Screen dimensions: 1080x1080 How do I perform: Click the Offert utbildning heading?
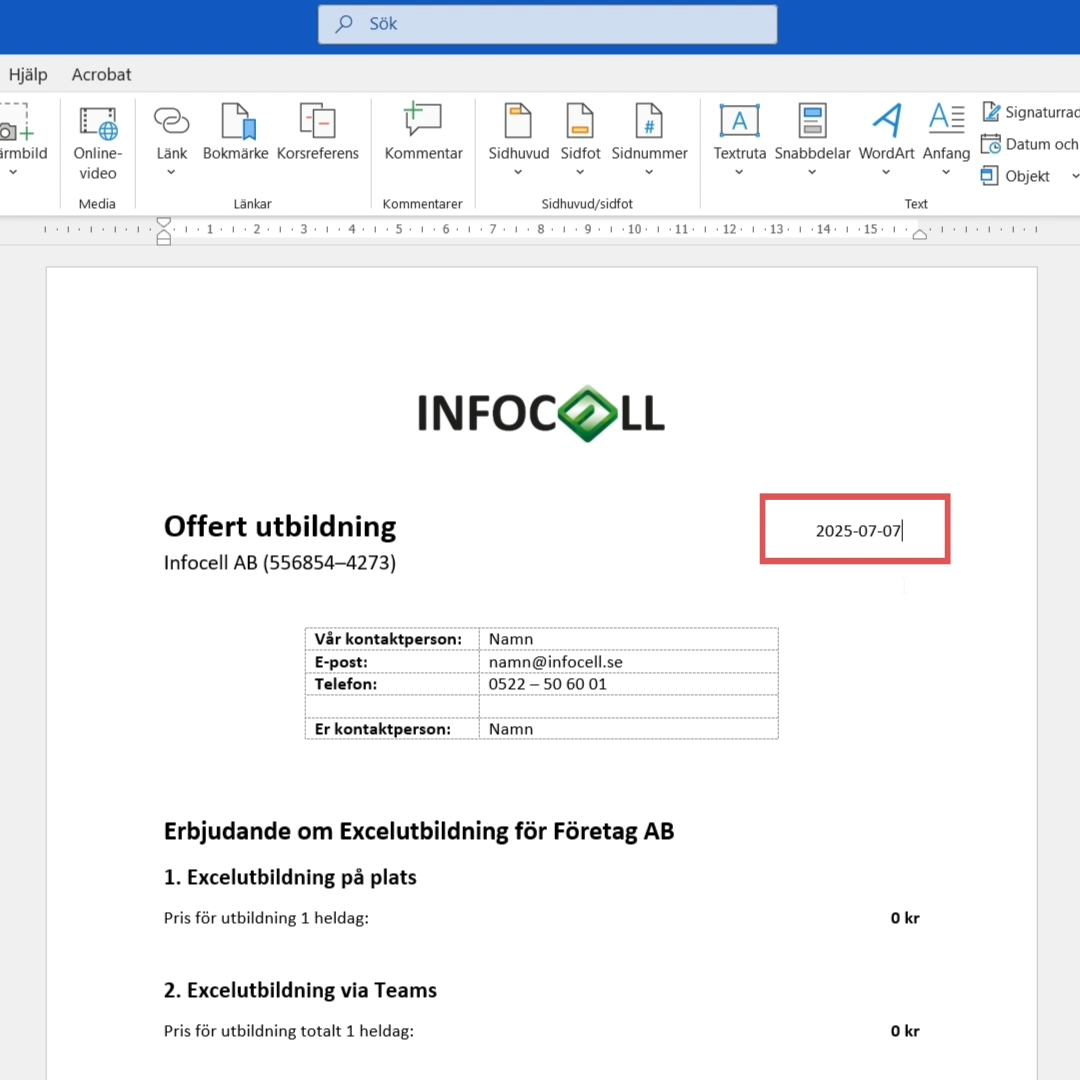coord(280,526)
